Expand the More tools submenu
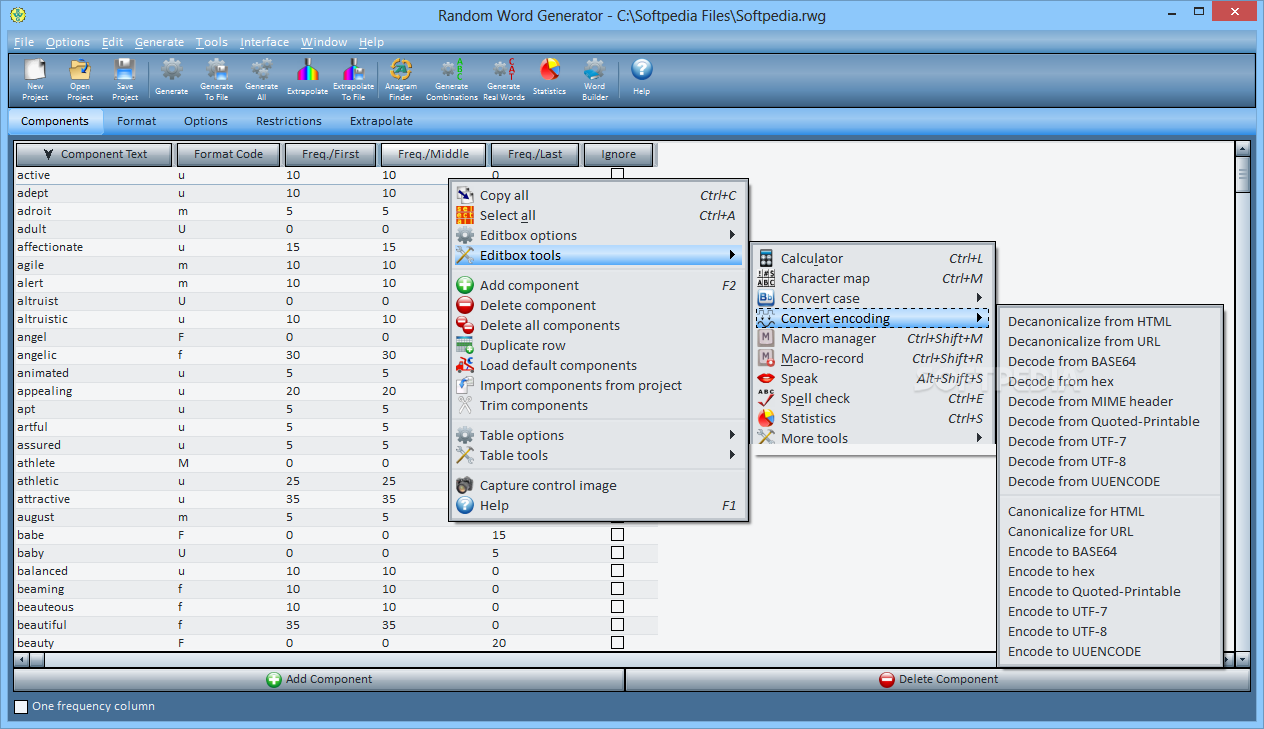Viewport: 1264px width, 729px height. [872, 438]
